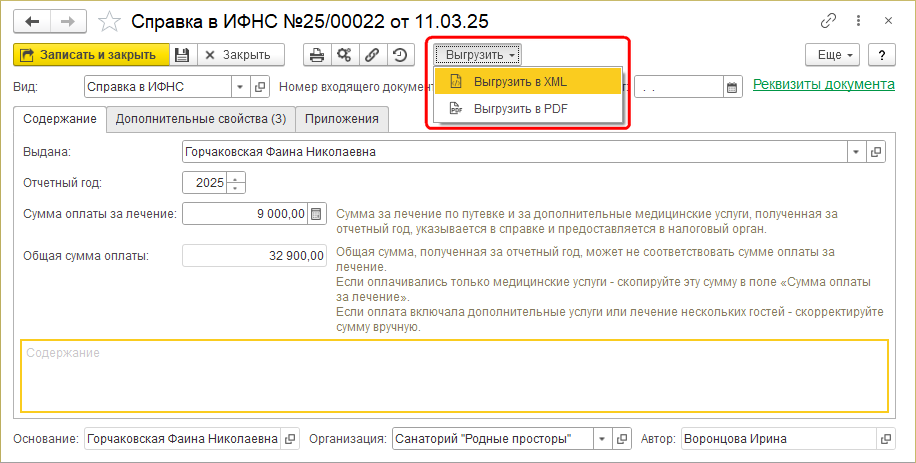Open the gears settings icon in toolbar
The width and height of the screenshot is (916, 463).
tap(345, 55)
